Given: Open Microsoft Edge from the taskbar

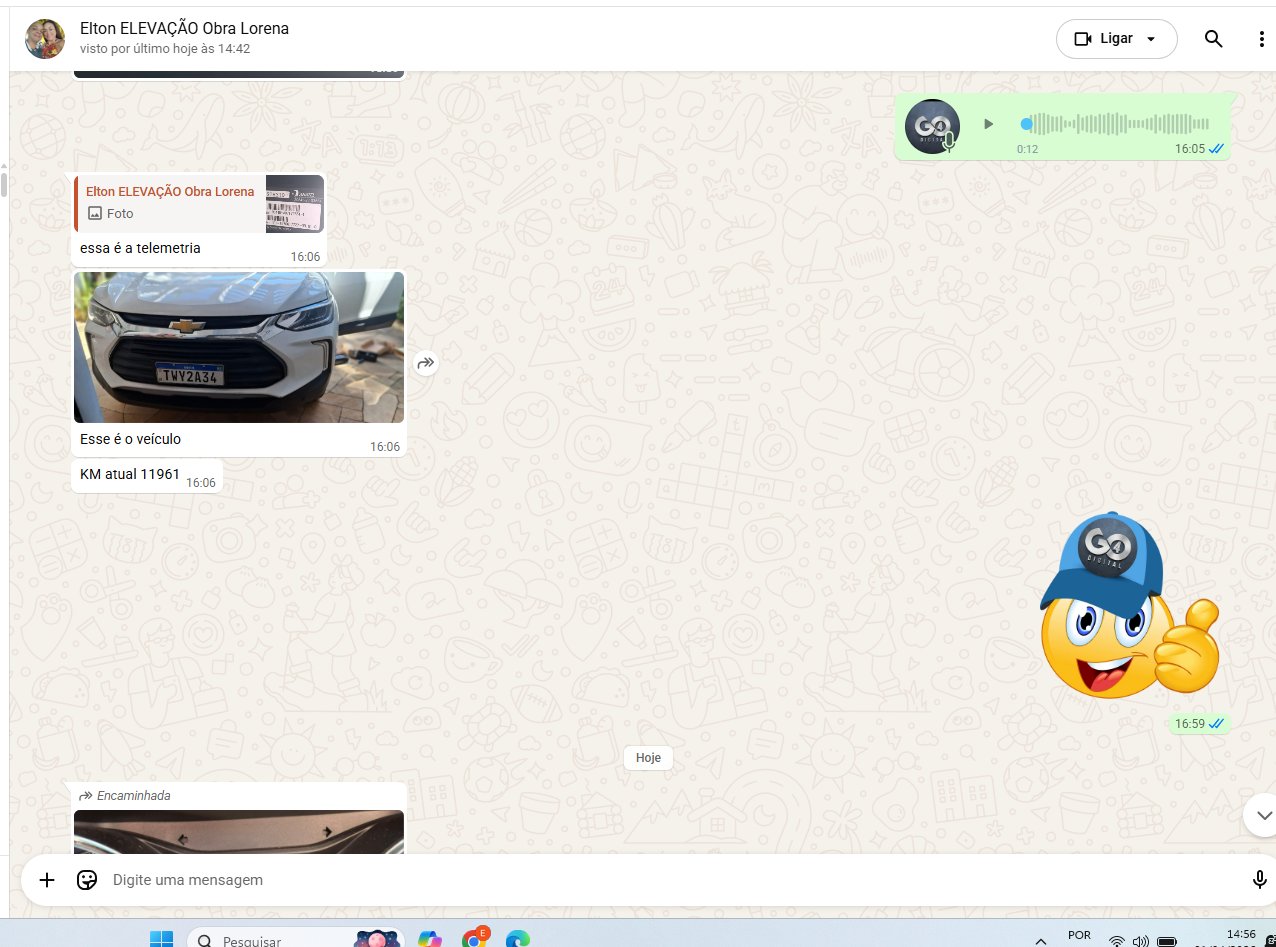Looking at the screenshot, I should click(517, 939).
